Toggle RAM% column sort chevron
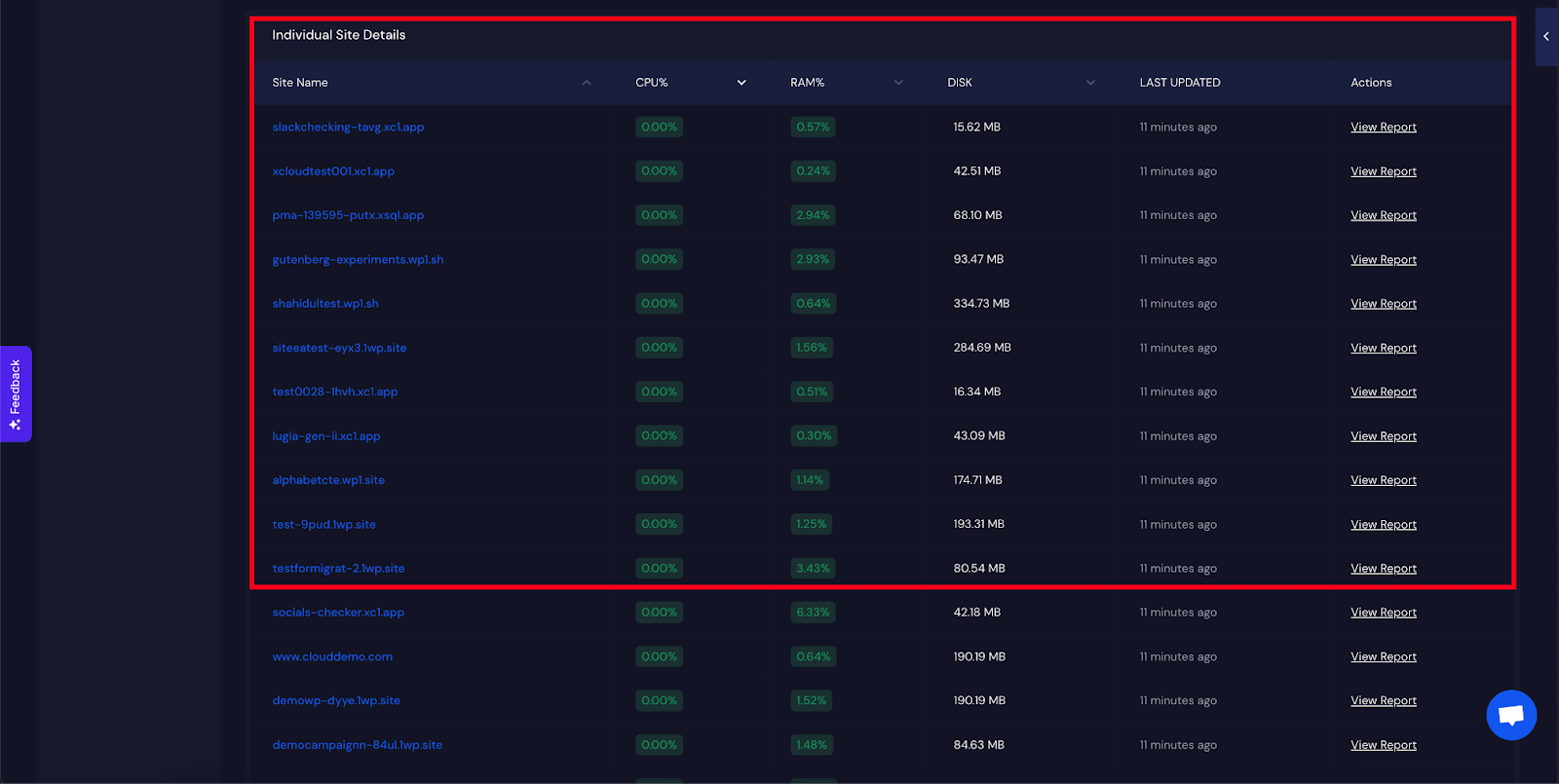Viewport: 1559px width, 784px height. point(898,83)
